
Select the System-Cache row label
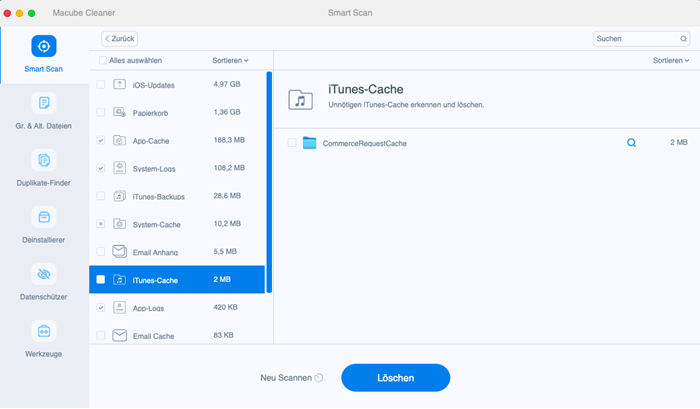(157, 225)
